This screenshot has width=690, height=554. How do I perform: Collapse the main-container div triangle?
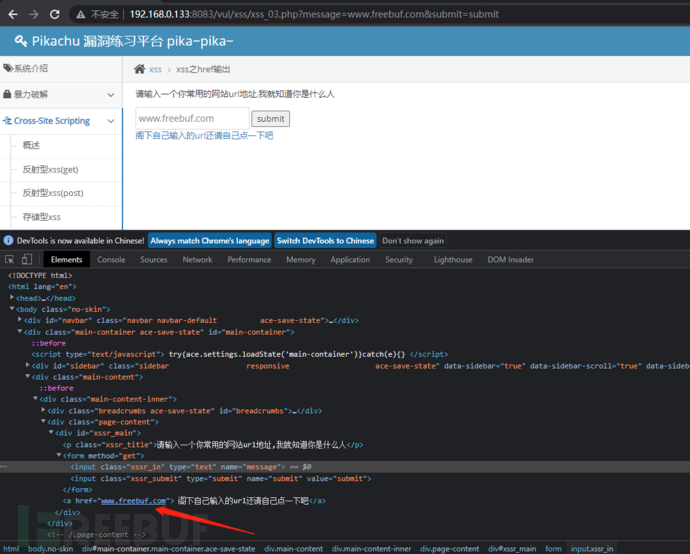coord(20,331)
